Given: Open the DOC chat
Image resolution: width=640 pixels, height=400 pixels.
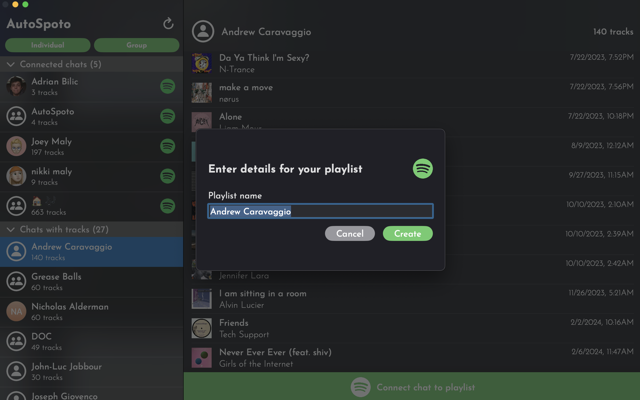Looking at the screenshot, I should point(91,341).
